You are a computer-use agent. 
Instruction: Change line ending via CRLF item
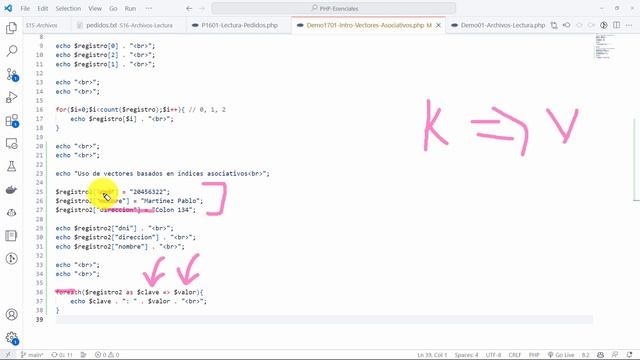[515, 355]
